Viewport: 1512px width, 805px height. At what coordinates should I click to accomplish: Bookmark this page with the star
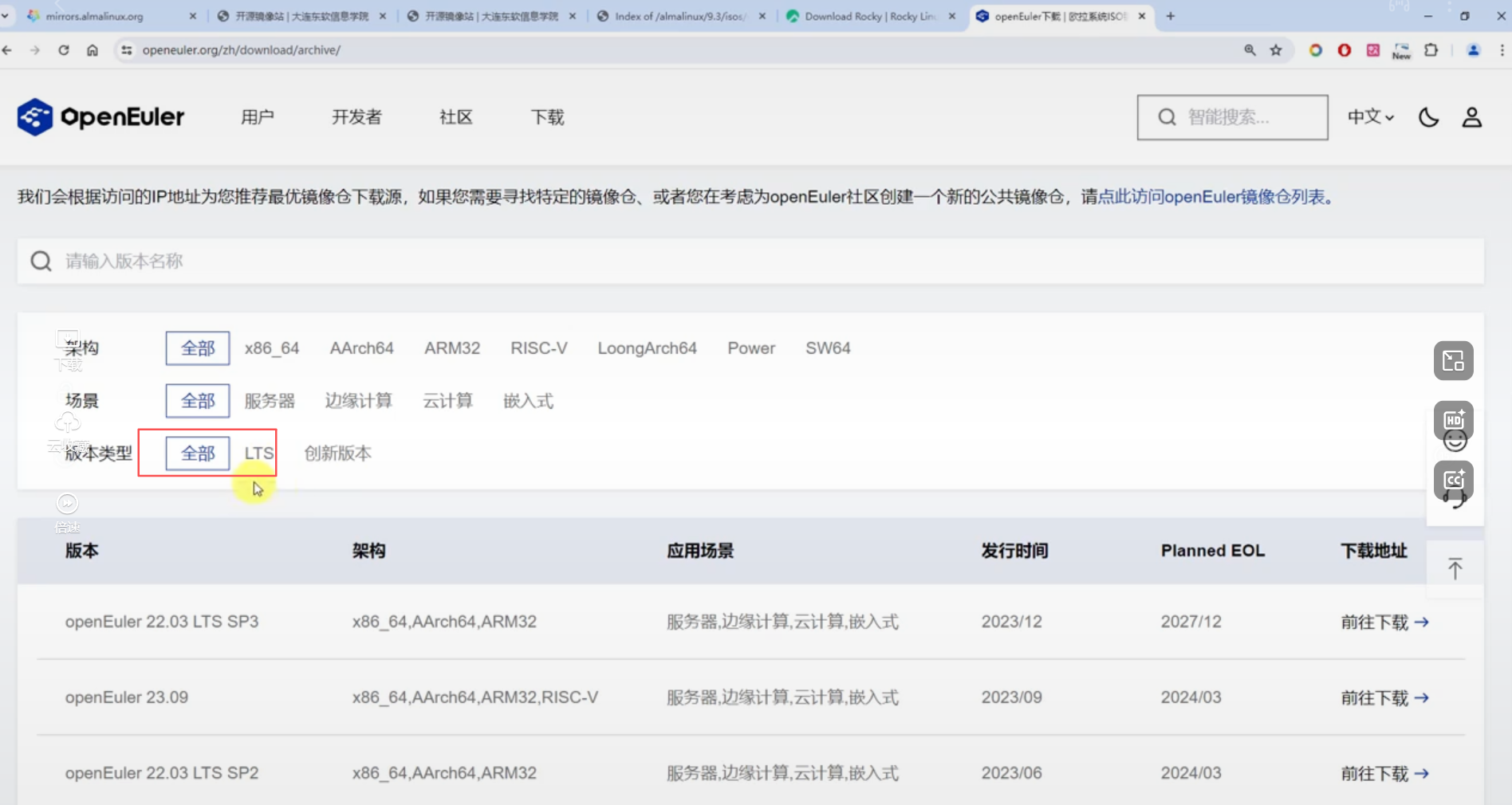click(x=1276, y=50)
